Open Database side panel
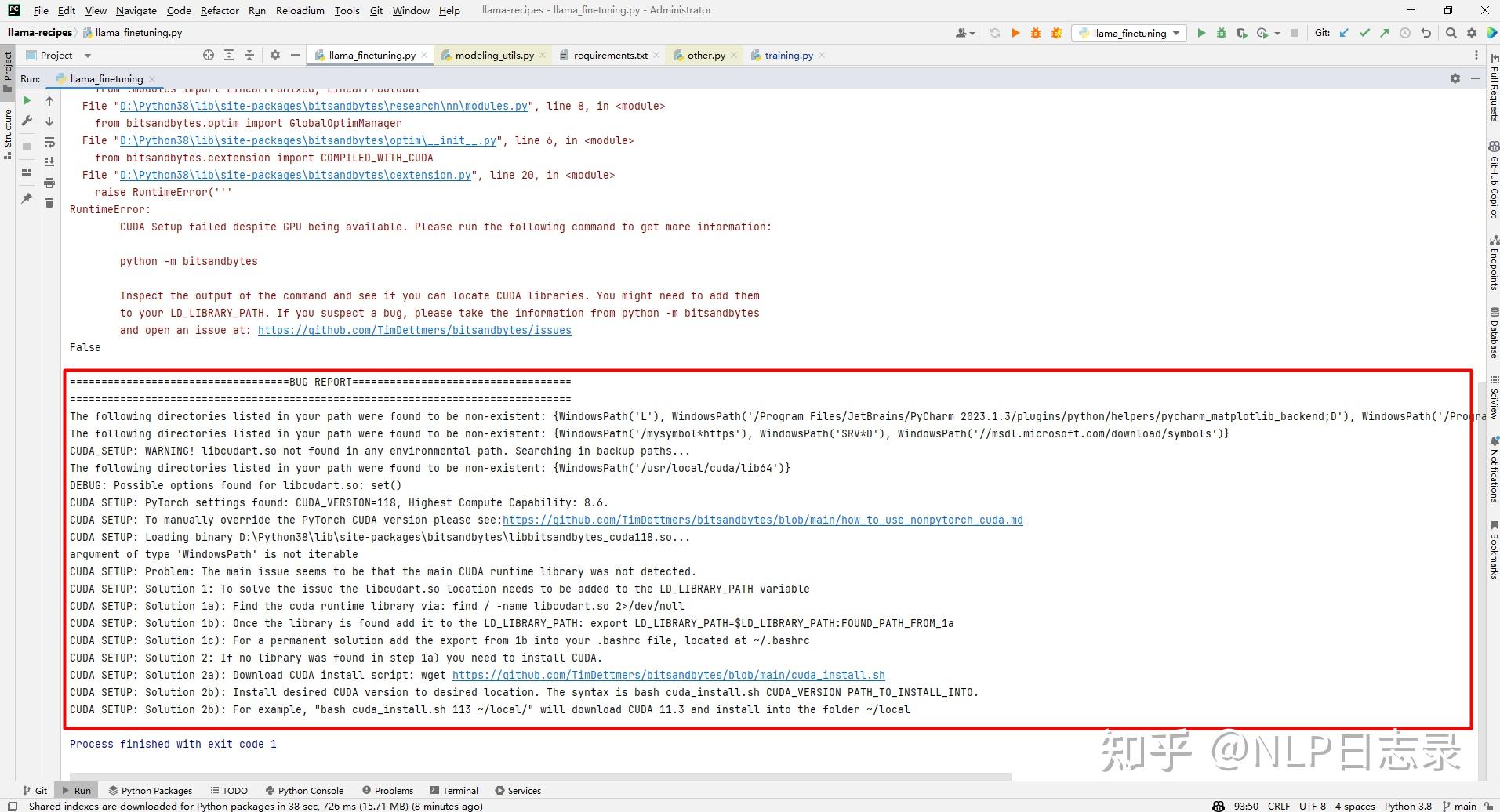1500x812 pixels. (x=1494, y=333)
